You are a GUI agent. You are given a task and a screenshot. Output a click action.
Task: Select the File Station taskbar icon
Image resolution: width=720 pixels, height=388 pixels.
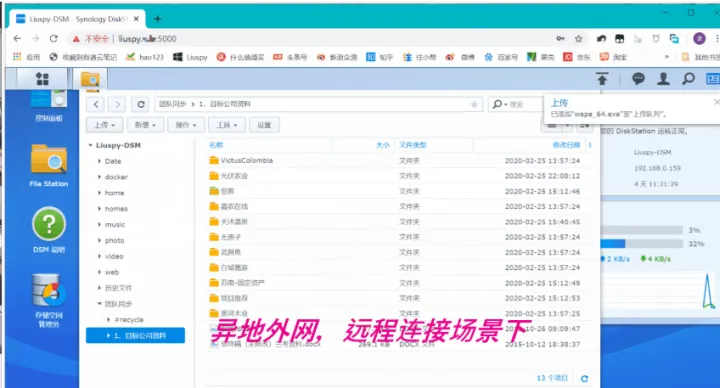coord(90,79)
